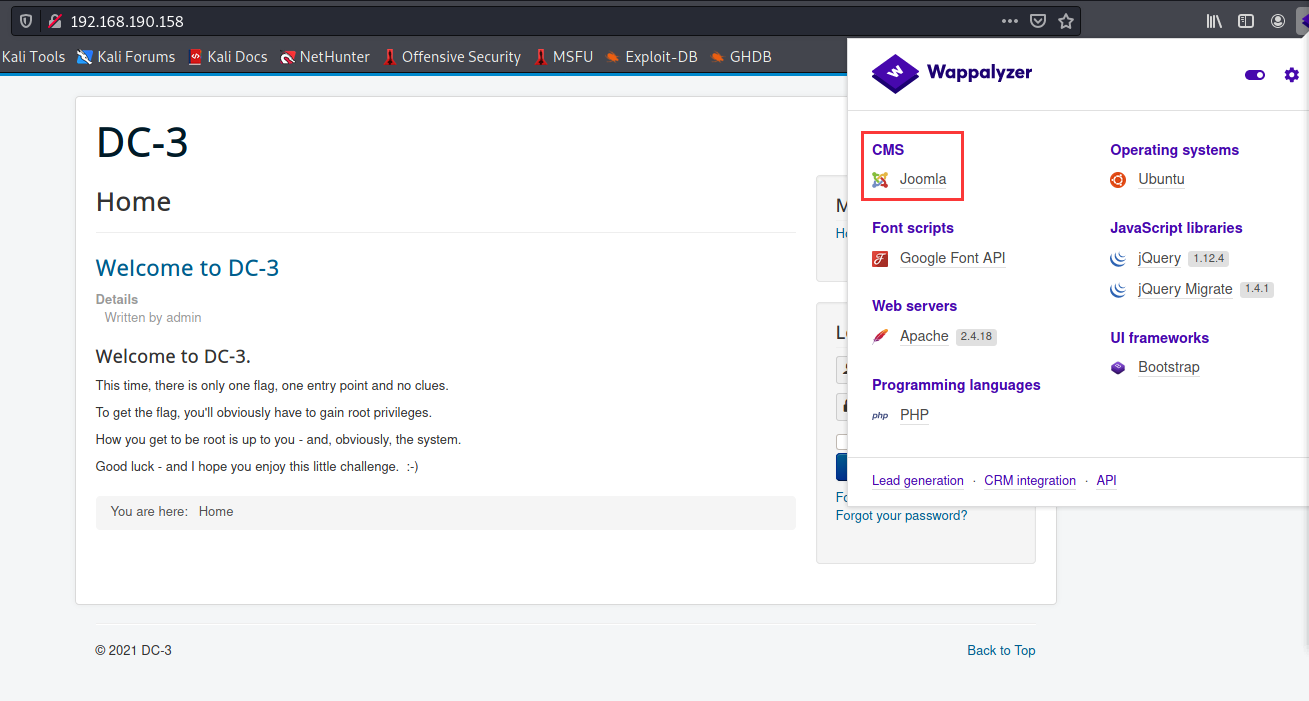Open the Welcome to DC-3 article link
Image resolution: width=1309 pixels, height=701 pixels.
pos(187,268)
